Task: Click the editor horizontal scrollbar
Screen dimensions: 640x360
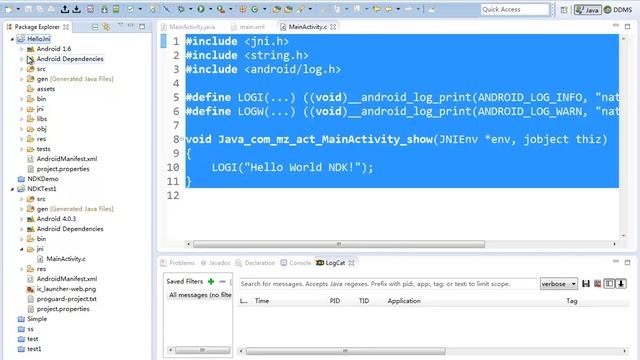Action: pyautogui.click(x=339, y=244)
